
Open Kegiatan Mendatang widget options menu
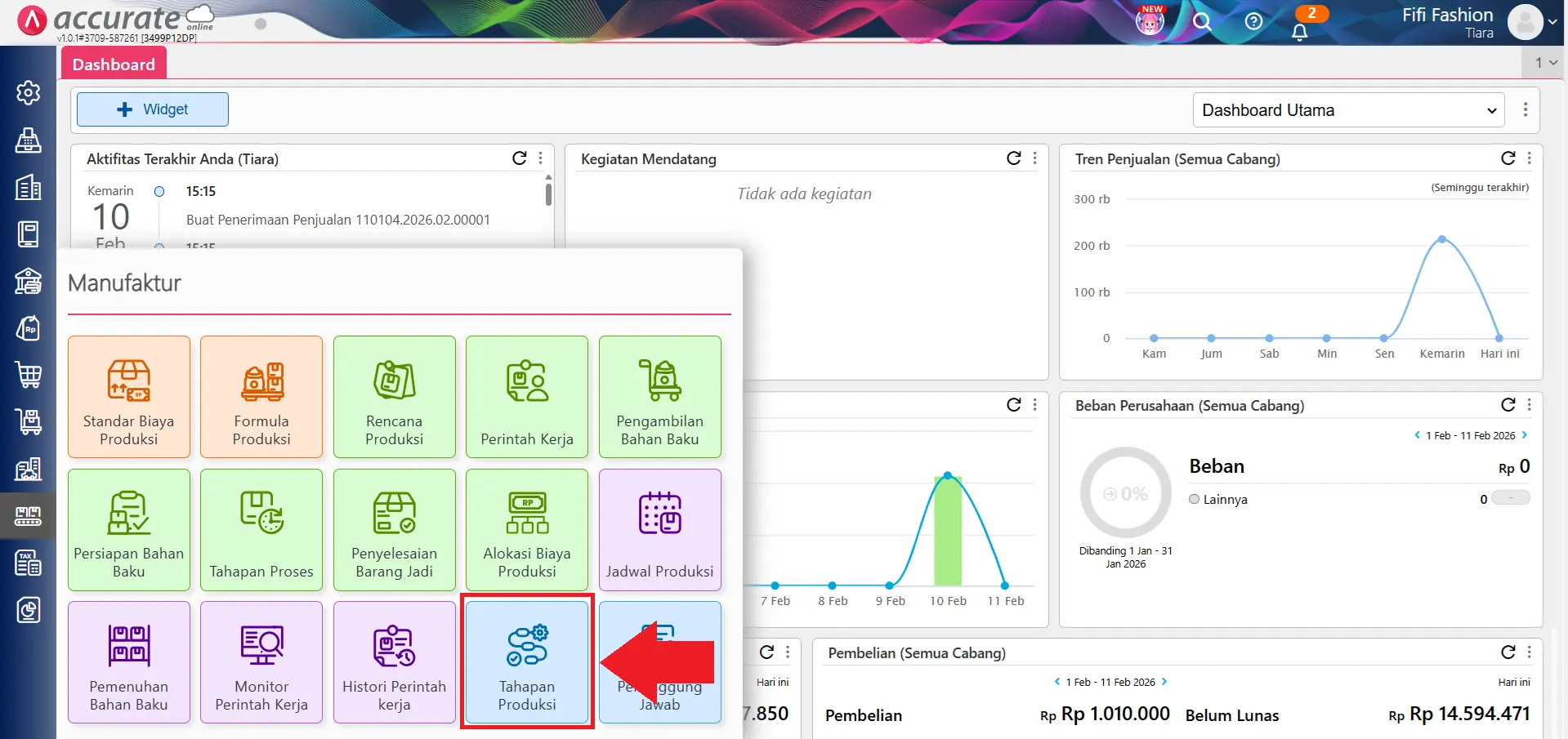pyautogui.click(x=1035, y=158)
